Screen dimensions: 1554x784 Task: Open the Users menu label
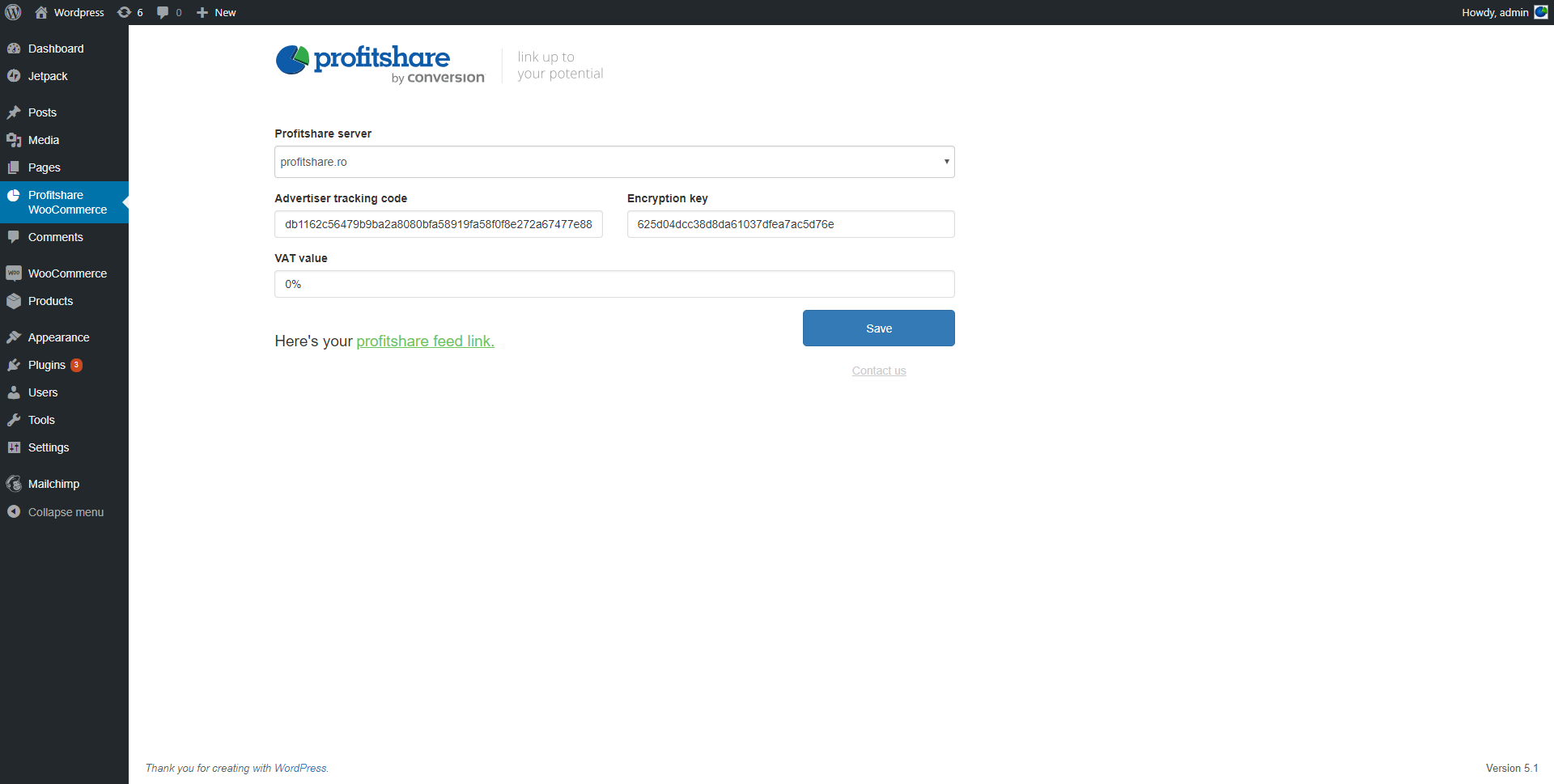(43, 392)
